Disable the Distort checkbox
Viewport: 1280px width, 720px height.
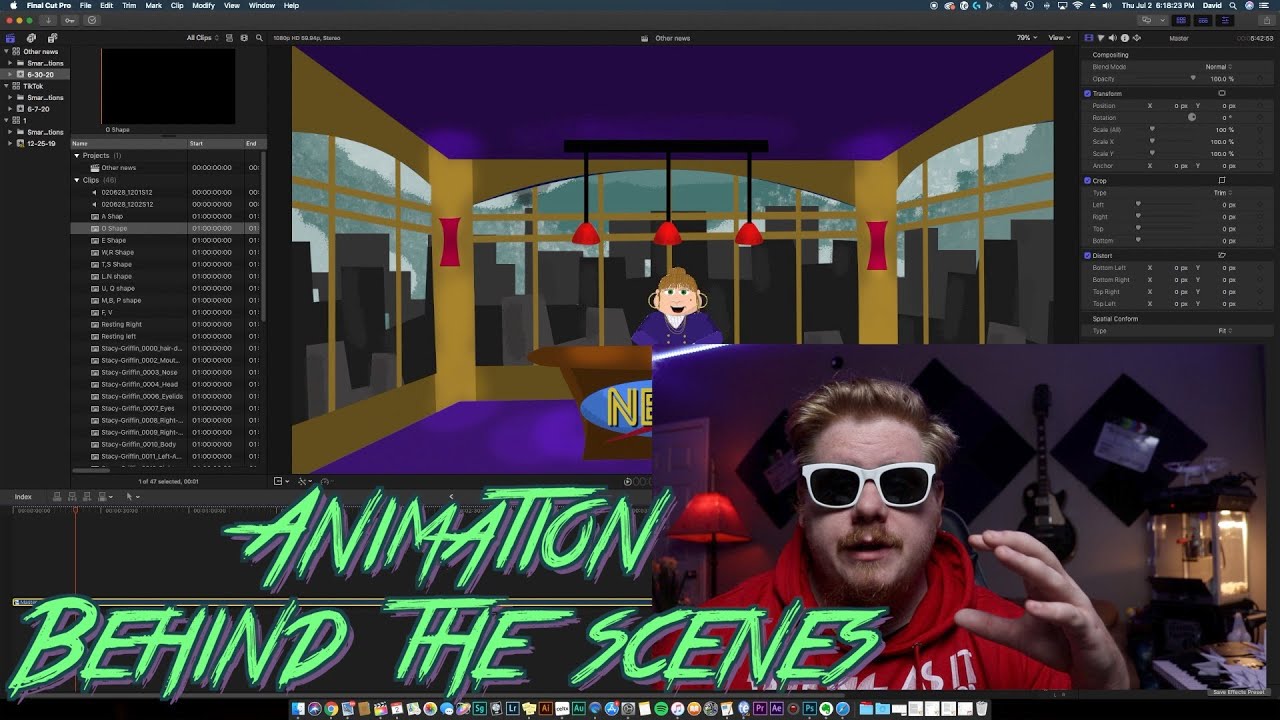point(1087,255)
